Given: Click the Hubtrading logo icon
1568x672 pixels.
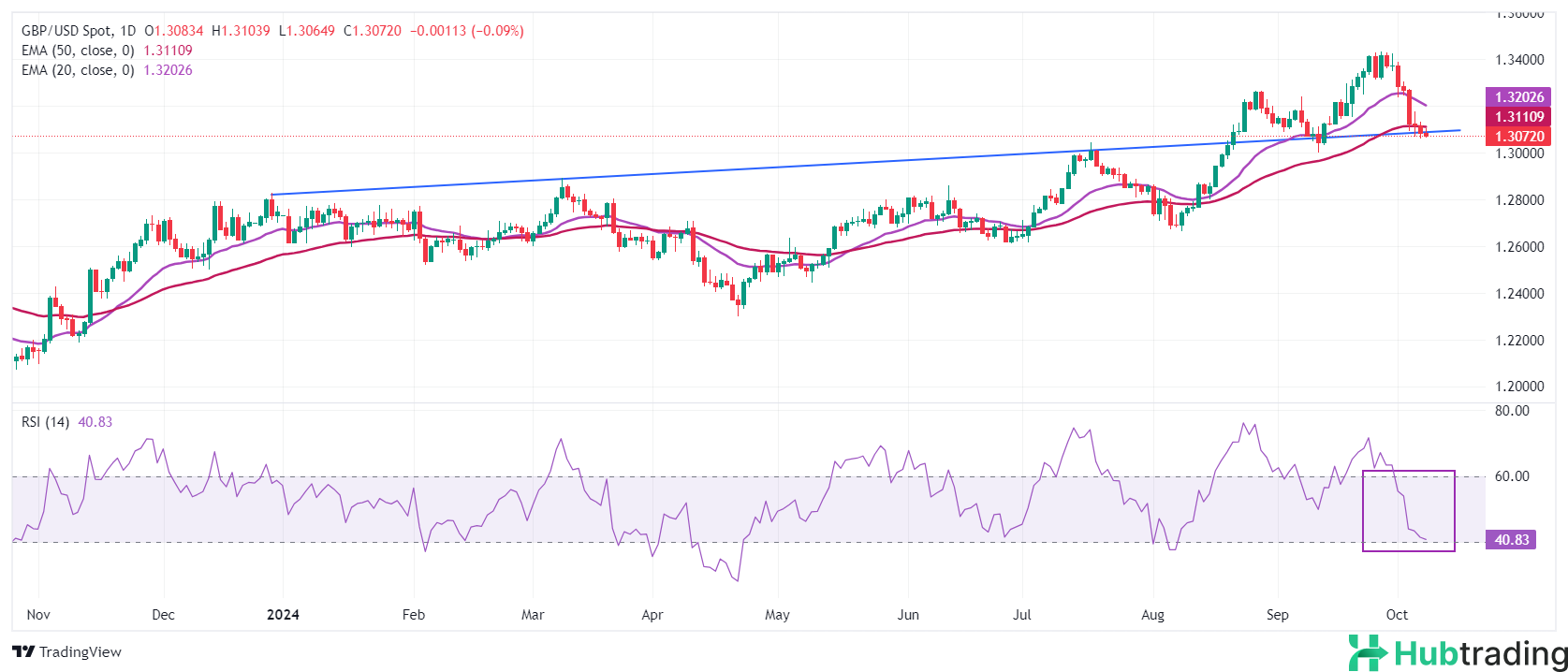Looking at the screenshot, I should click(1368, 652).
